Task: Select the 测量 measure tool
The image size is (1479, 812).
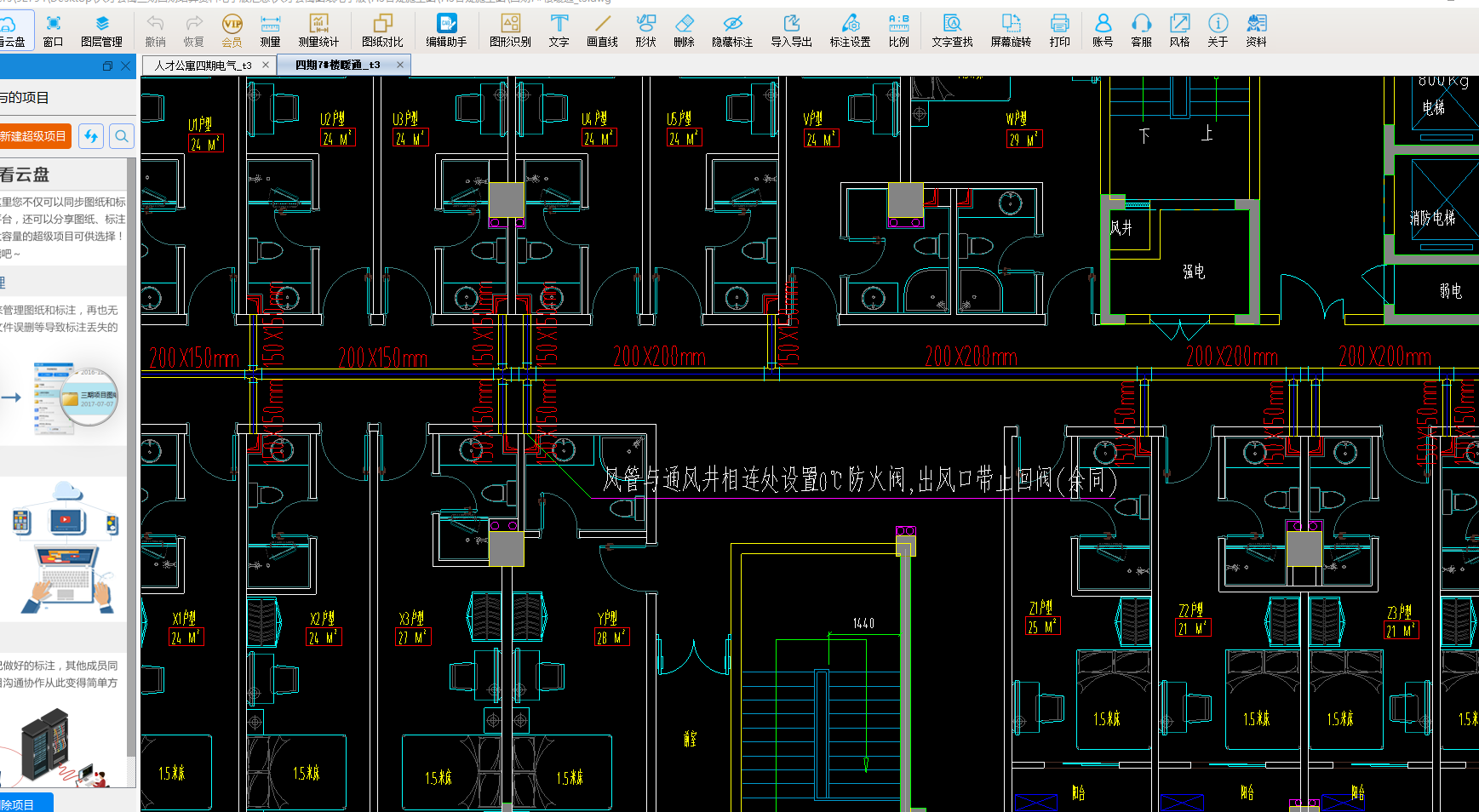Action: pyautogui.click(x=270, y=30)
